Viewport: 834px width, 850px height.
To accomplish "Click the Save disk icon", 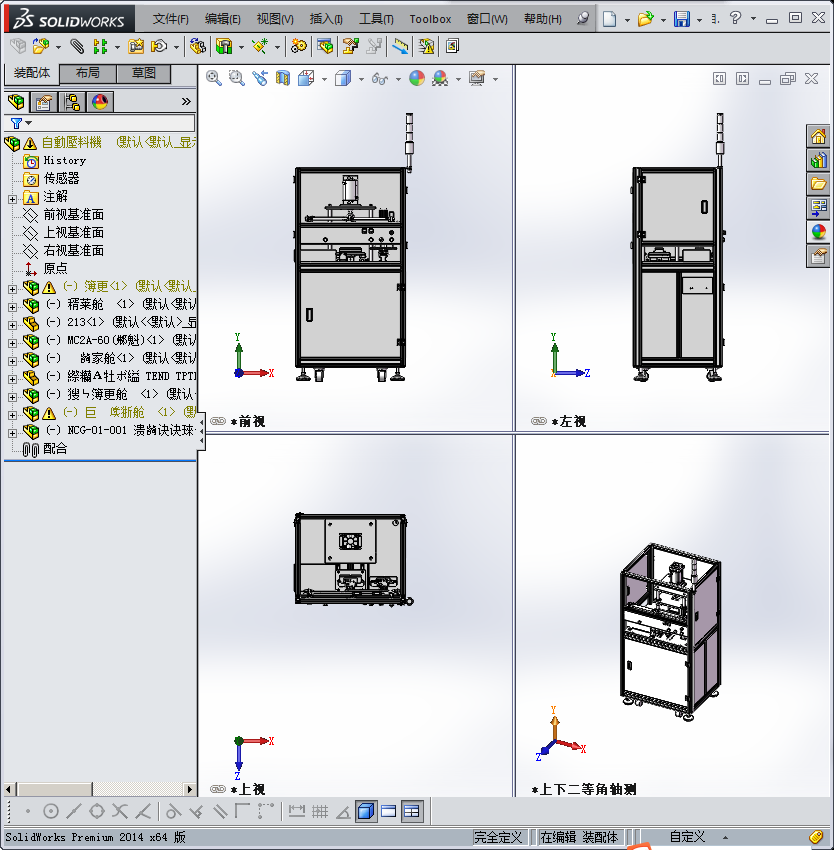I will (x=682, y=20).
